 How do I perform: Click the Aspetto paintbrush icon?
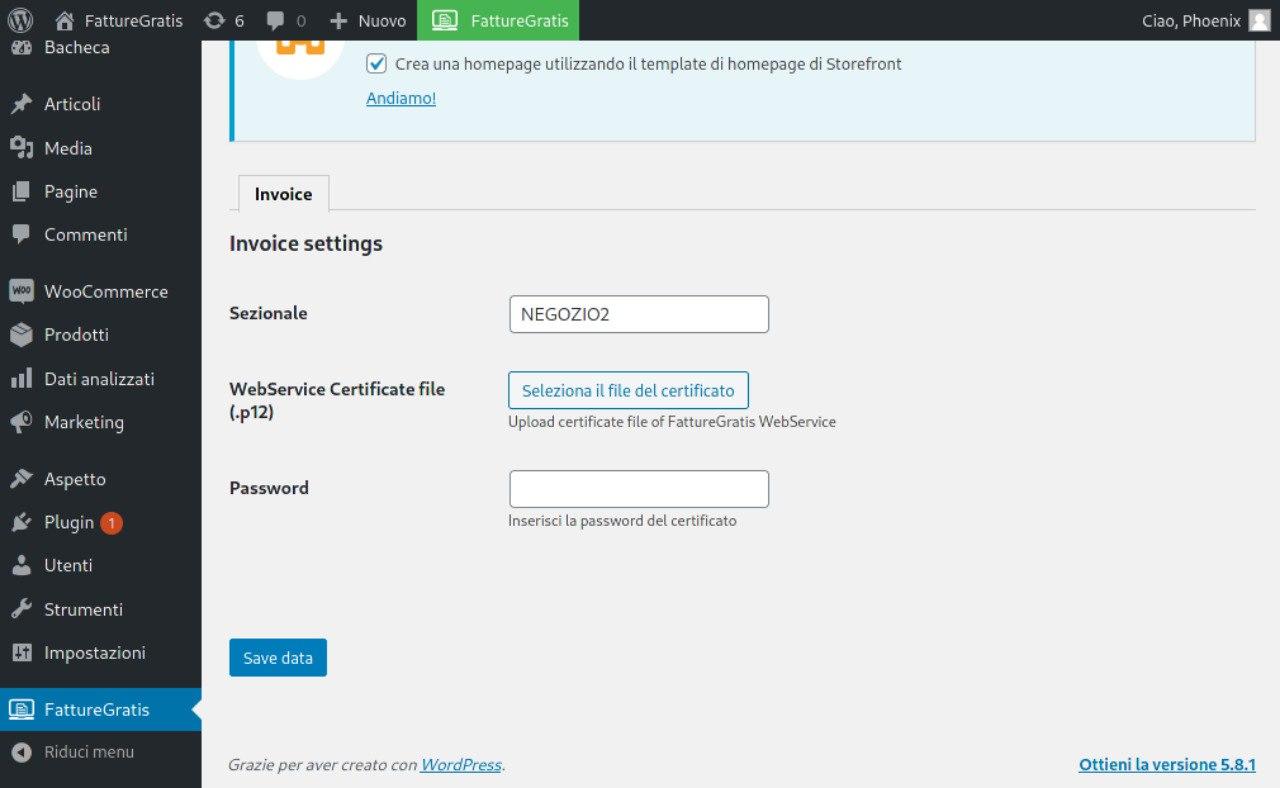tap(21, 479)
